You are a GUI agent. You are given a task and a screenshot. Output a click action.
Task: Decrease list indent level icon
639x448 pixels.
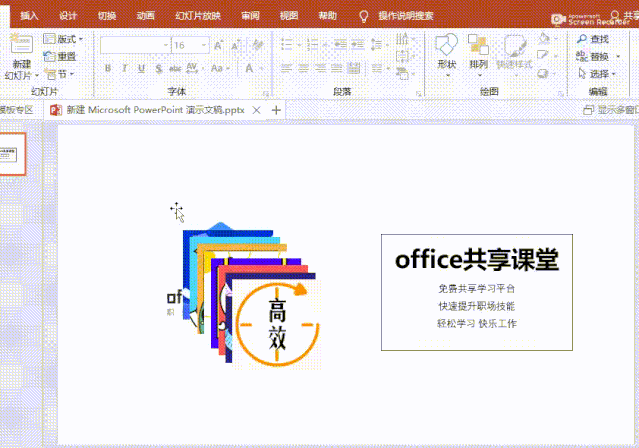pyautogui.click(x=340, y=44)
